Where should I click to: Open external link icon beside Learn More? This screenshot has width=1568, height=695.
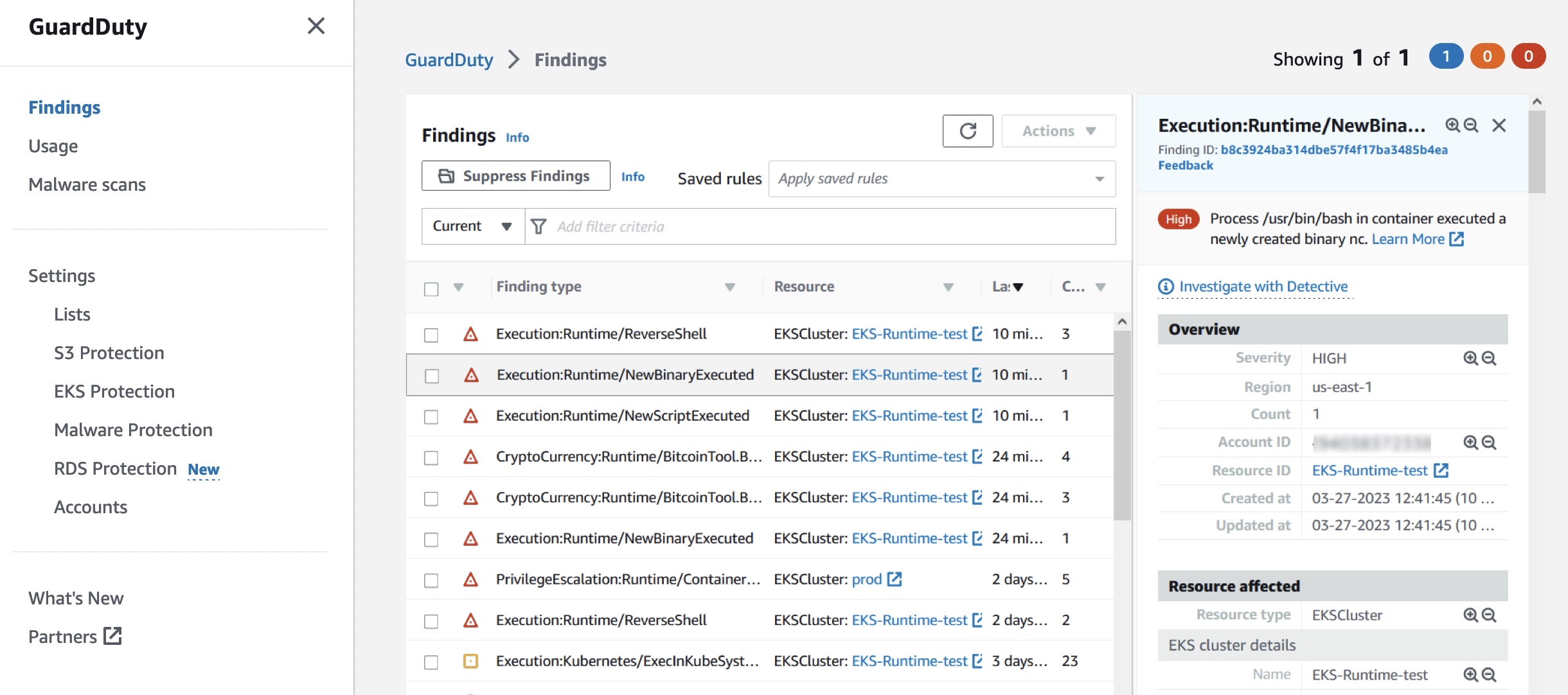pos(1457,239)
